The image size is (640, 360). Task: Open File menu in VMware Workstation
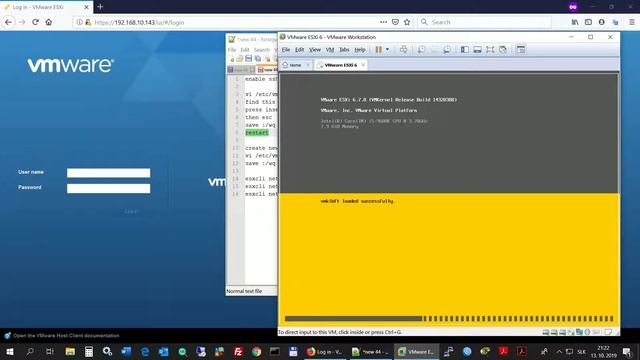[x=286, y=49]
